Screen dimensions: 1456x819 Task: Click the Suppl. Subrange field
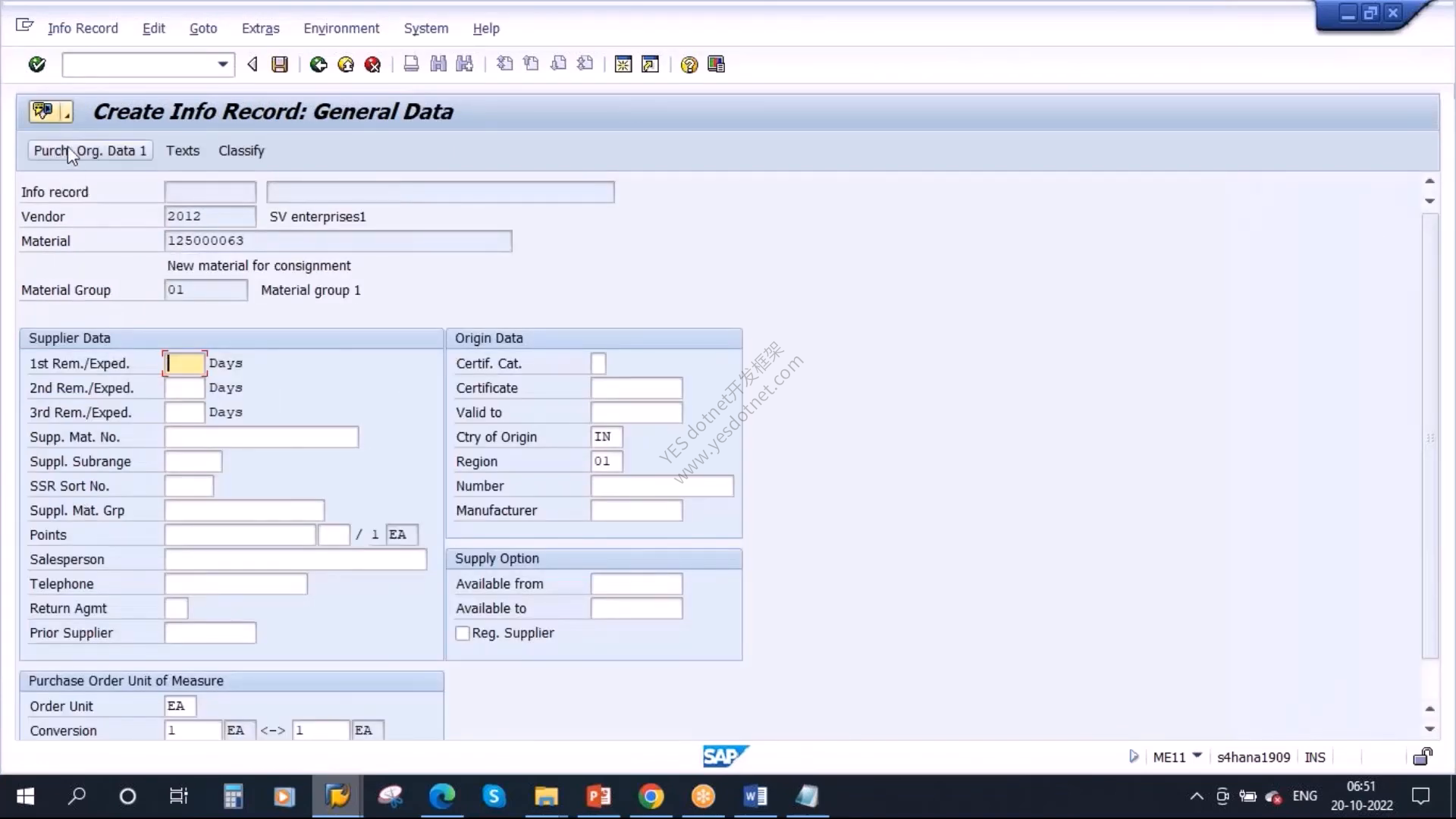193,461
